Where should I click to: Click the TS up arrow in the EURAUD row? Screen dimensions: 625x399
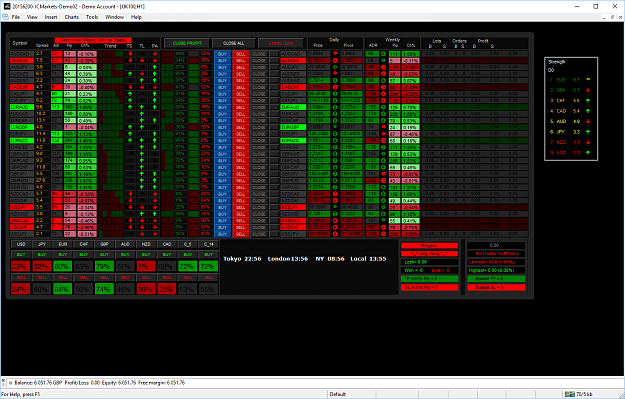(x=130, y=107)
